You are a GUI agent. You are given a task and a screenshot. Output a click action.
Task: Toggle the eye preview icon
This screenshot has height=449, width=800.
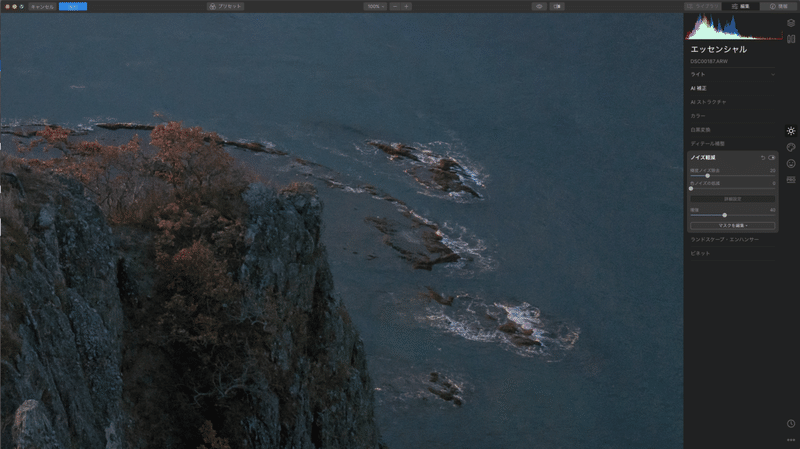coord(539,7)
